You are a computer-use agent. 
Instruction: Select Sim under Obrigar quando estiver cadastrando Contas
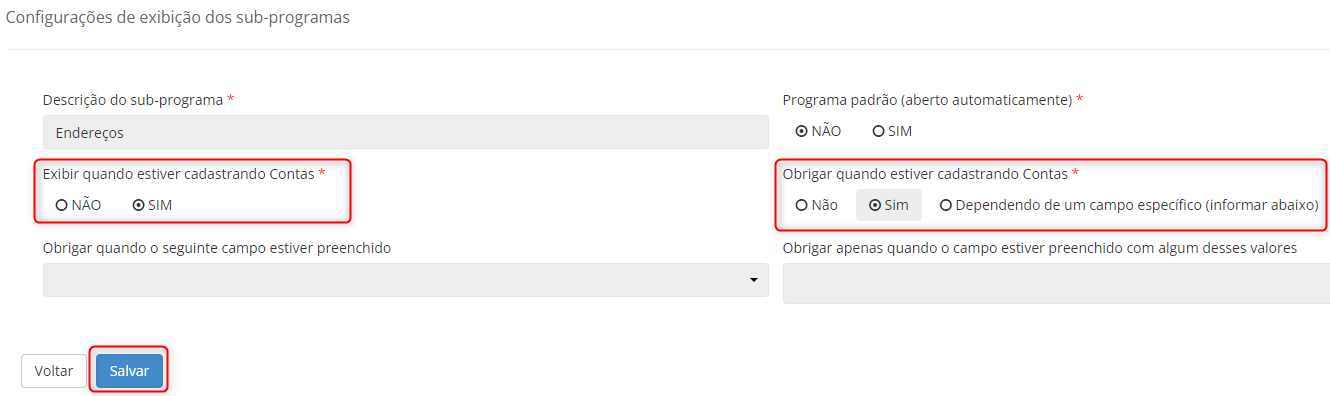tap(889, 205)
